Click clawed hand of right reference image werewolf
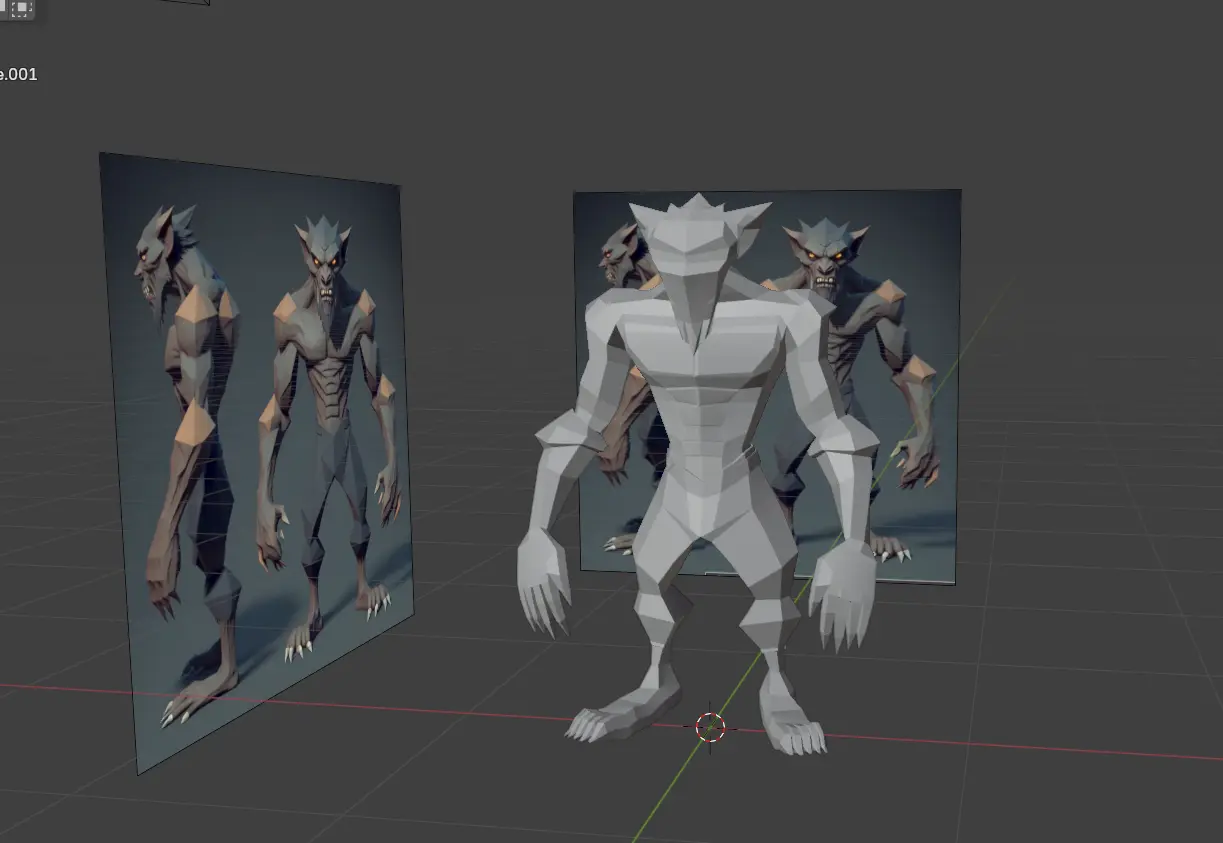This screenshot has width=1223, height=843. click(917, 463)
